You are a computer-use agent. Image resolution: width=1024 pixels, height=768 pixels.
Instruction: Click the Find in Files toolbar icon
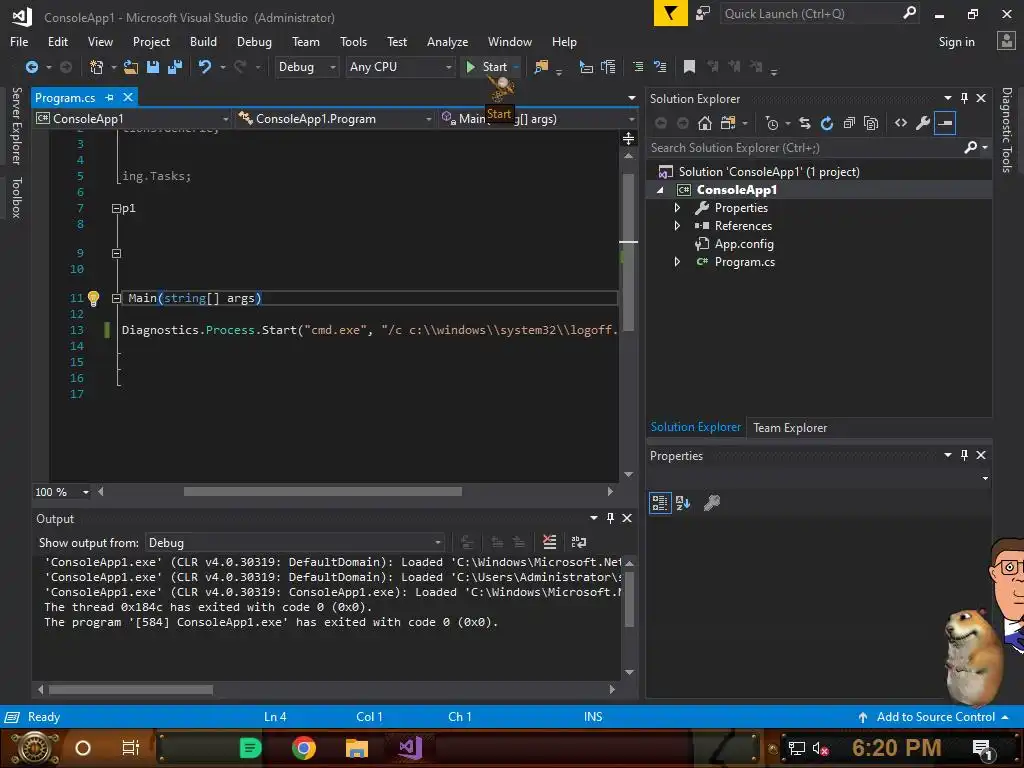click(x=541, y=67)
